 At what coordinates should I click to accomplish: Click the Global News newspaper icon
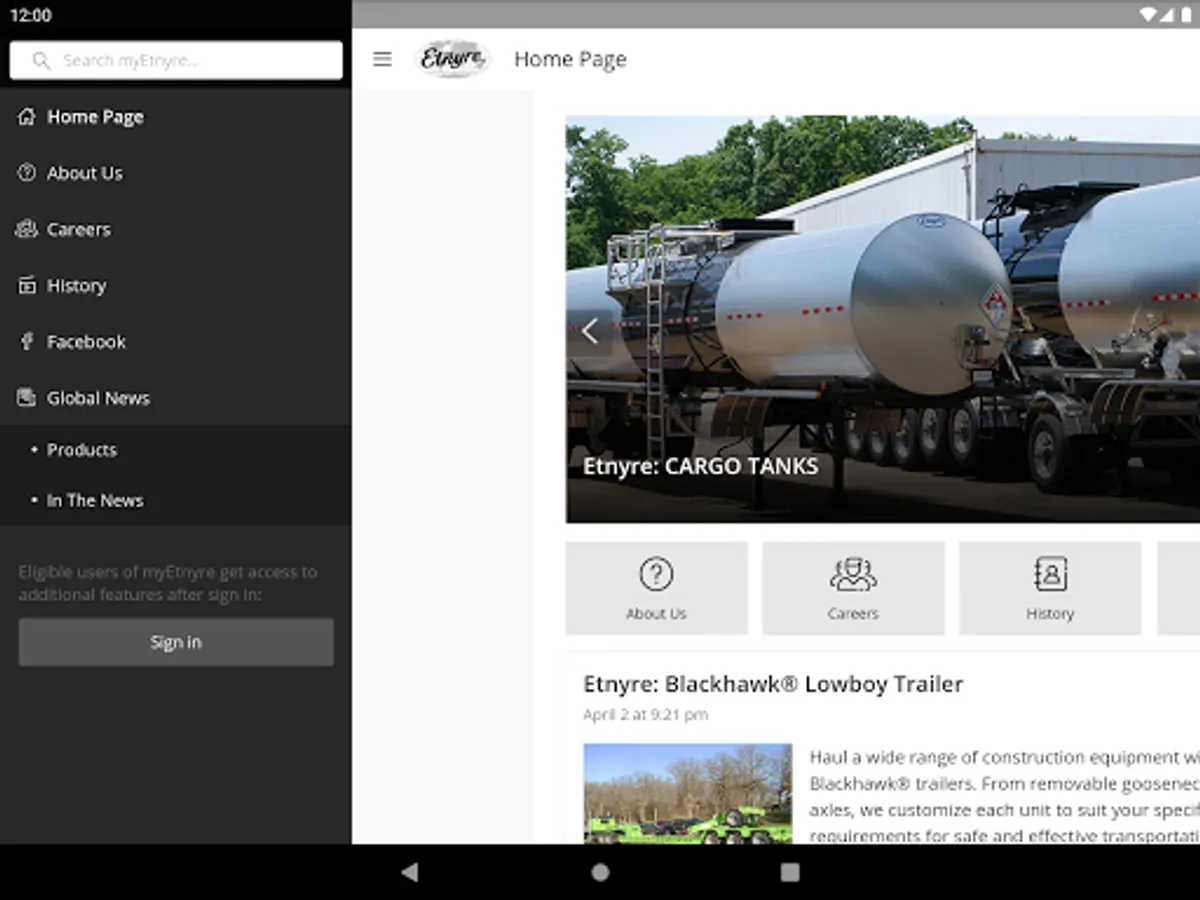(x=27, y=397)
